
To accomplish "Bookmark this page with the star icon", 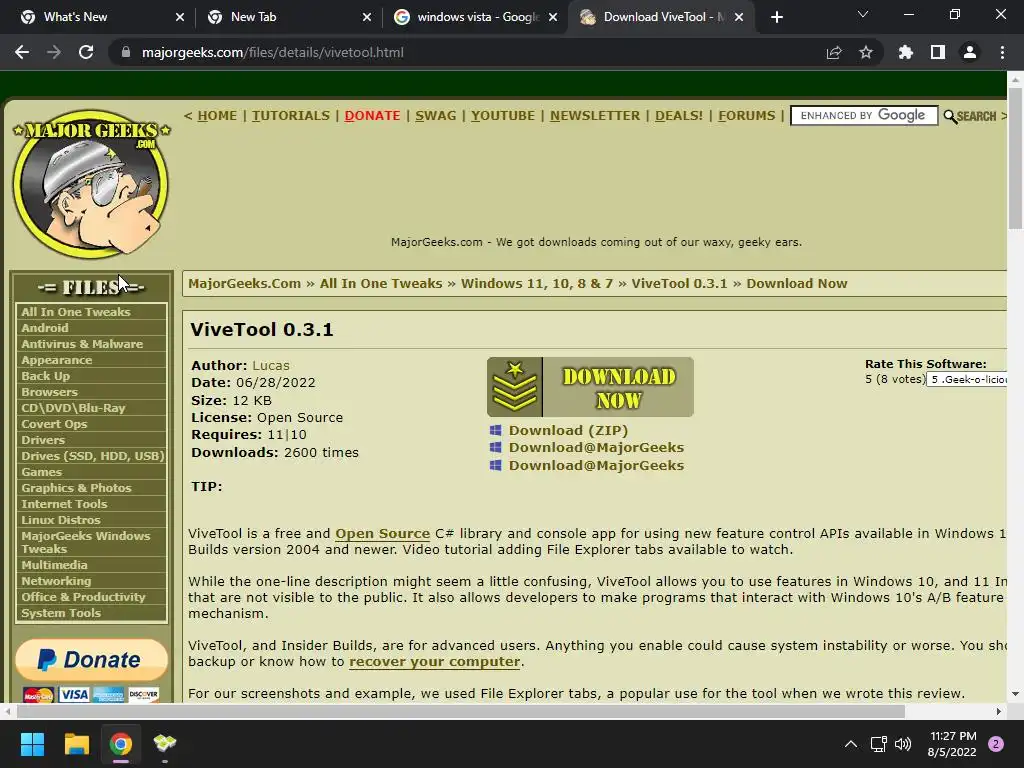I will pyautogui.click(x=866, y=52).
